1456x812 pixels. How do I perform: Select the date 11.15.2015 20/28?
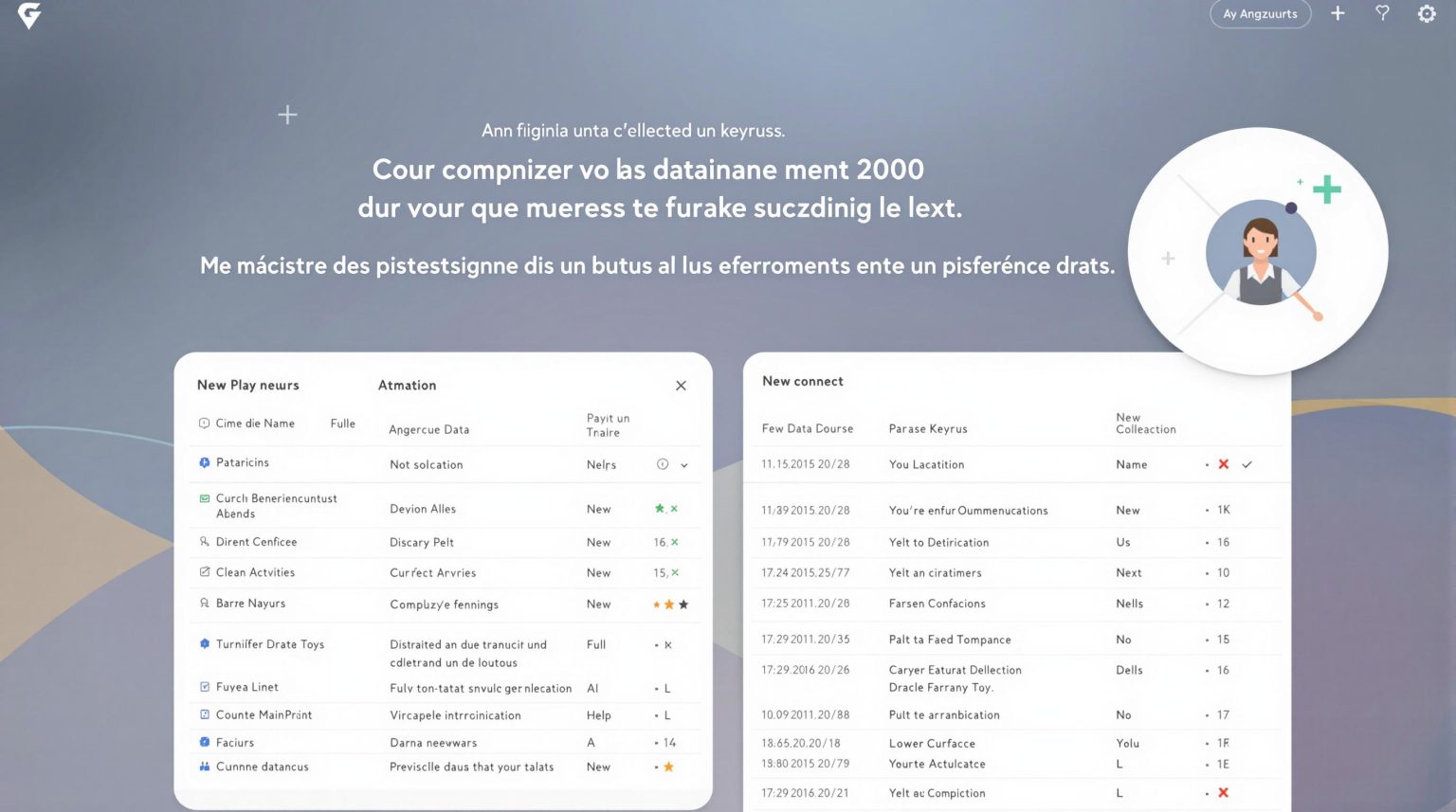pyautogui.click(x=806, y=464)
